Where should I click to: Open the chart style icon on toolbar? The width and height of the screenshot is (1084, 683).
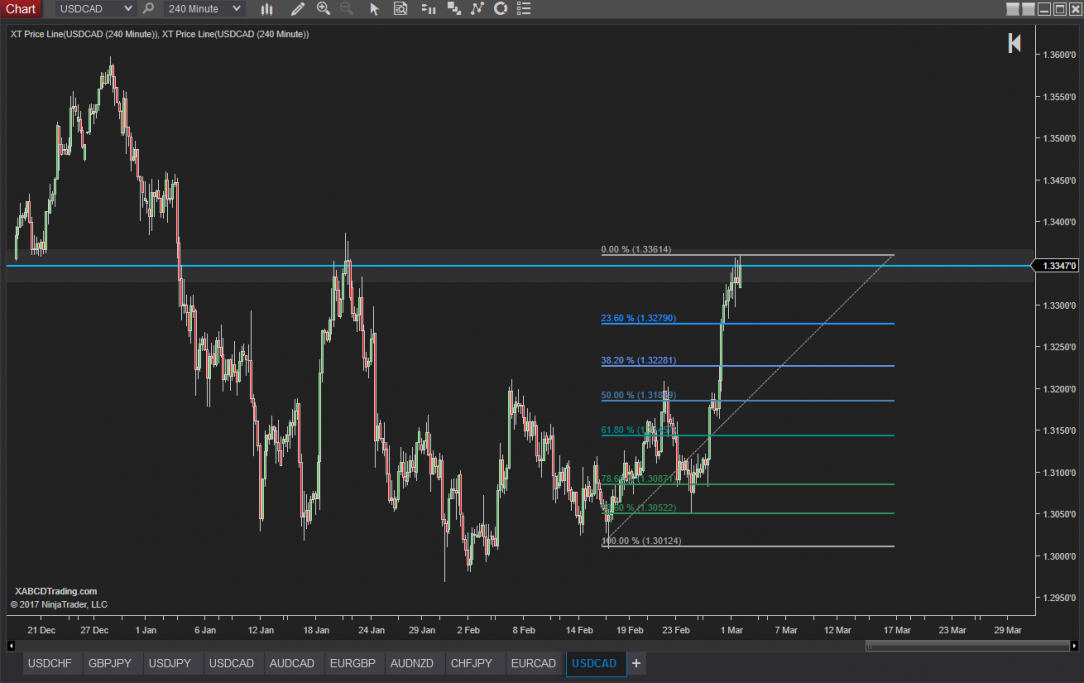click(267, 9)
